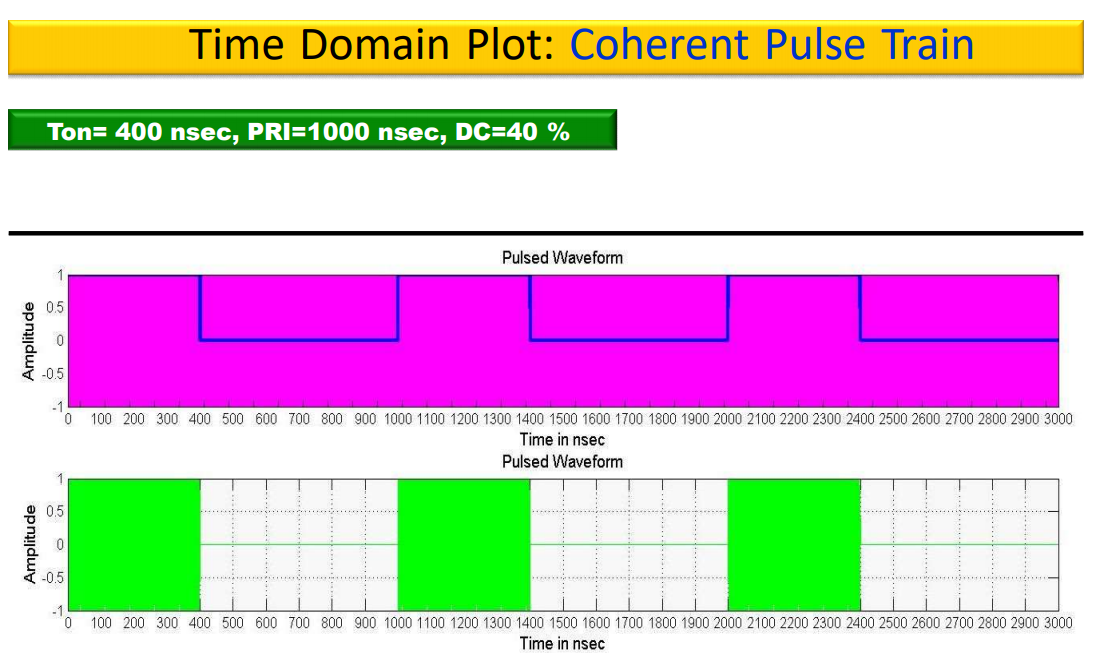Viewport: 1093px width, 653px height.
Task: Select the 'Amplitude' label on the upper plot
Action: coord(30,340)
